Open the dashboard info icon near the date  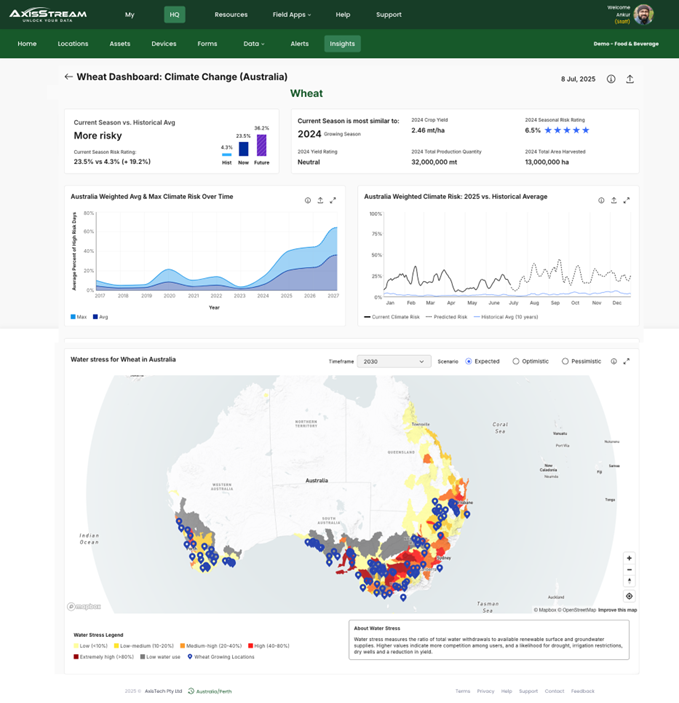tap(611, 79)
